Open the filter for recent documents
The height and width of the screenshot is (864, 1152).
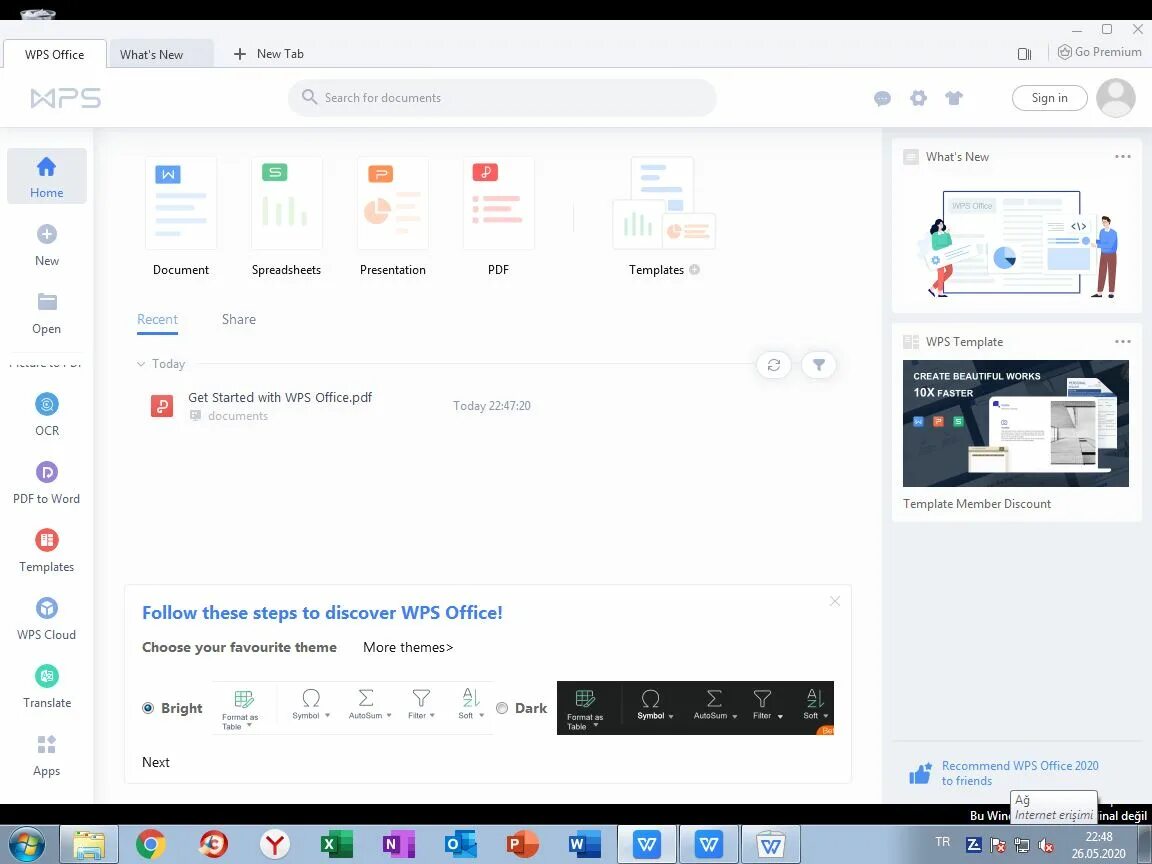(818, 365)
